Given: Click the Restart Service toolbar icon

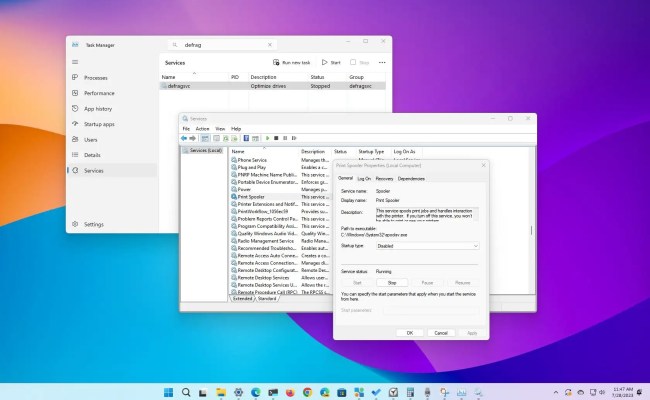Looking at the screenshot, I should coord(294,138).
